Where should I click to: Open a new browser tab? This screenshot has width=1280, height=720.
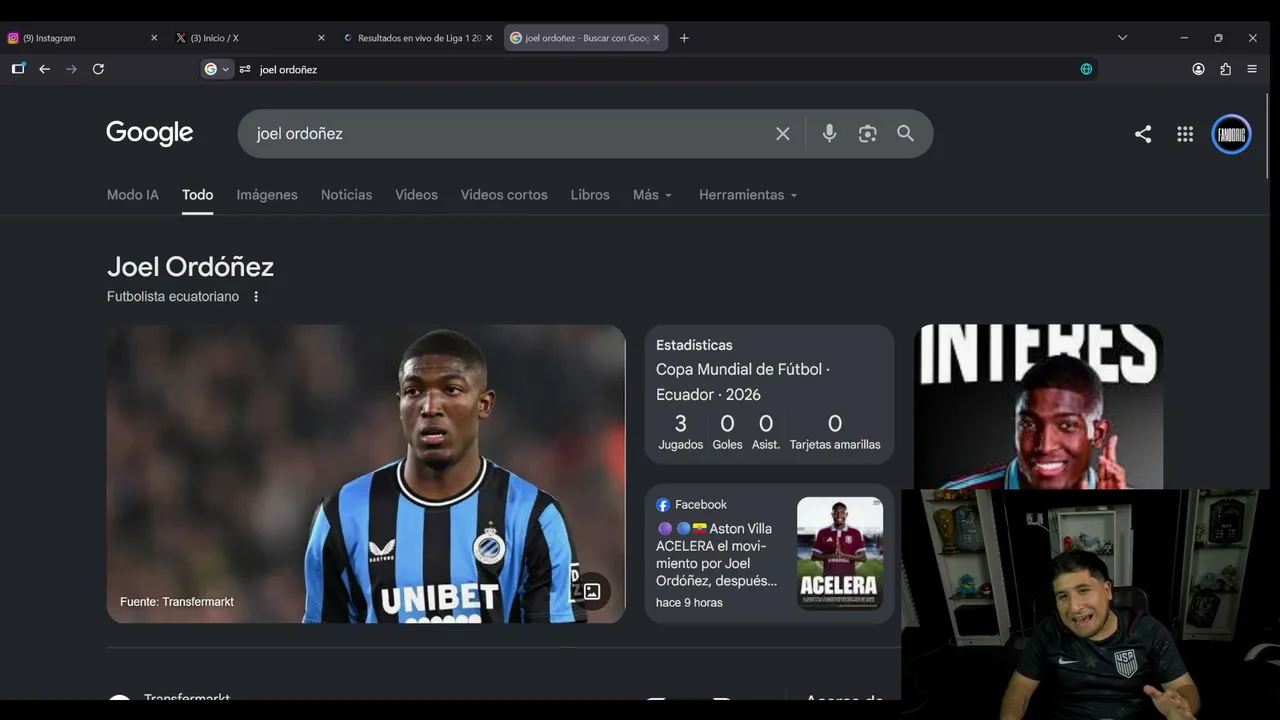point(684,38)
